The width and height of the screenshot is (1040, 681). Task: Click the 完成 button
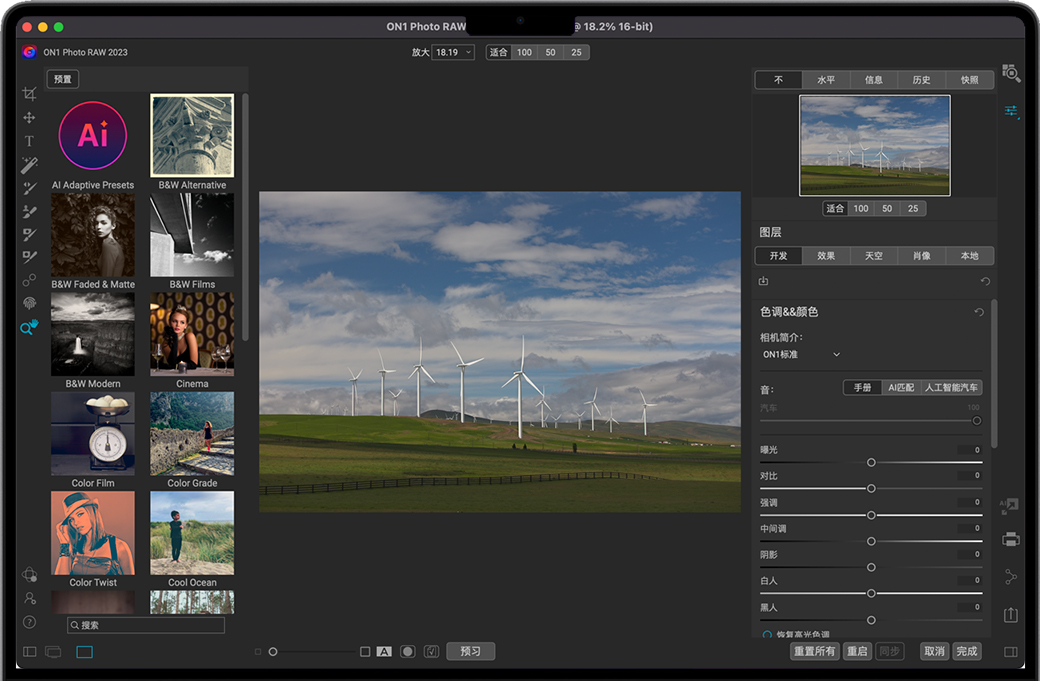966,651
